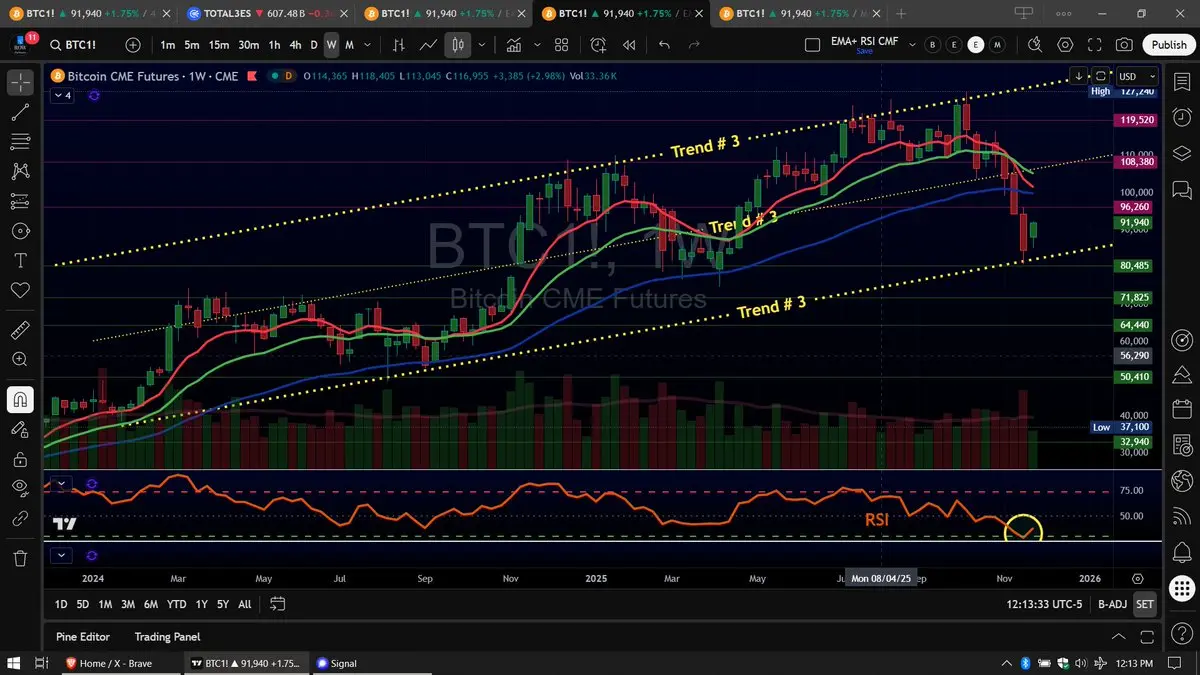Toggle SET settlement as close
The image size is (1200, 675).
(1144, 604)
